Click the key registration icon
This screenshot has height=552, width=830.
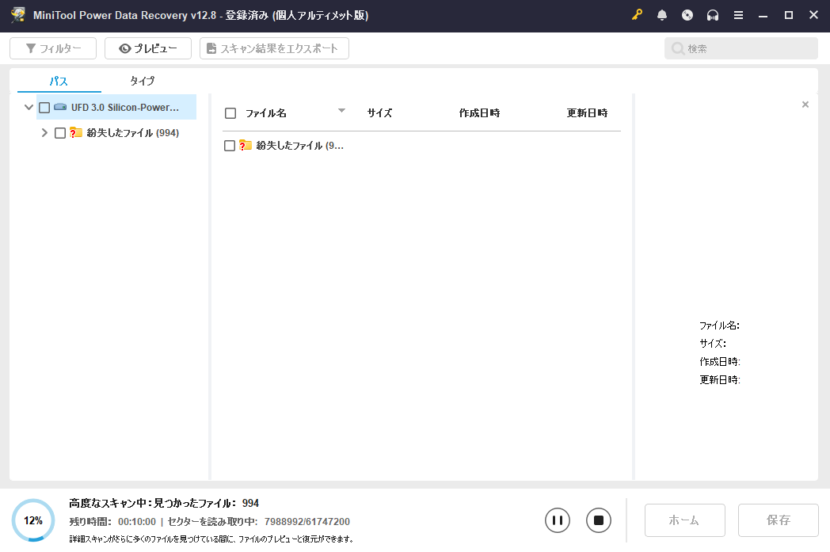click(x=637, y=15)
